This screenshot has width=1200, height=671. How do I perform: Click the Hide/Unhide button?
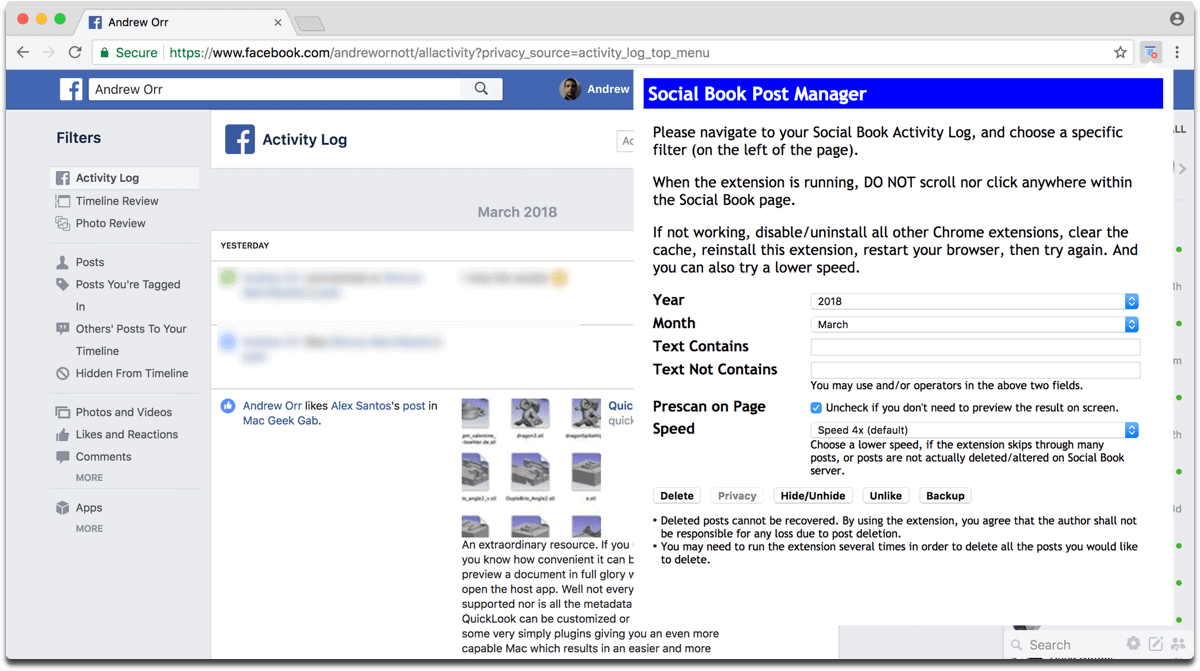813,496
